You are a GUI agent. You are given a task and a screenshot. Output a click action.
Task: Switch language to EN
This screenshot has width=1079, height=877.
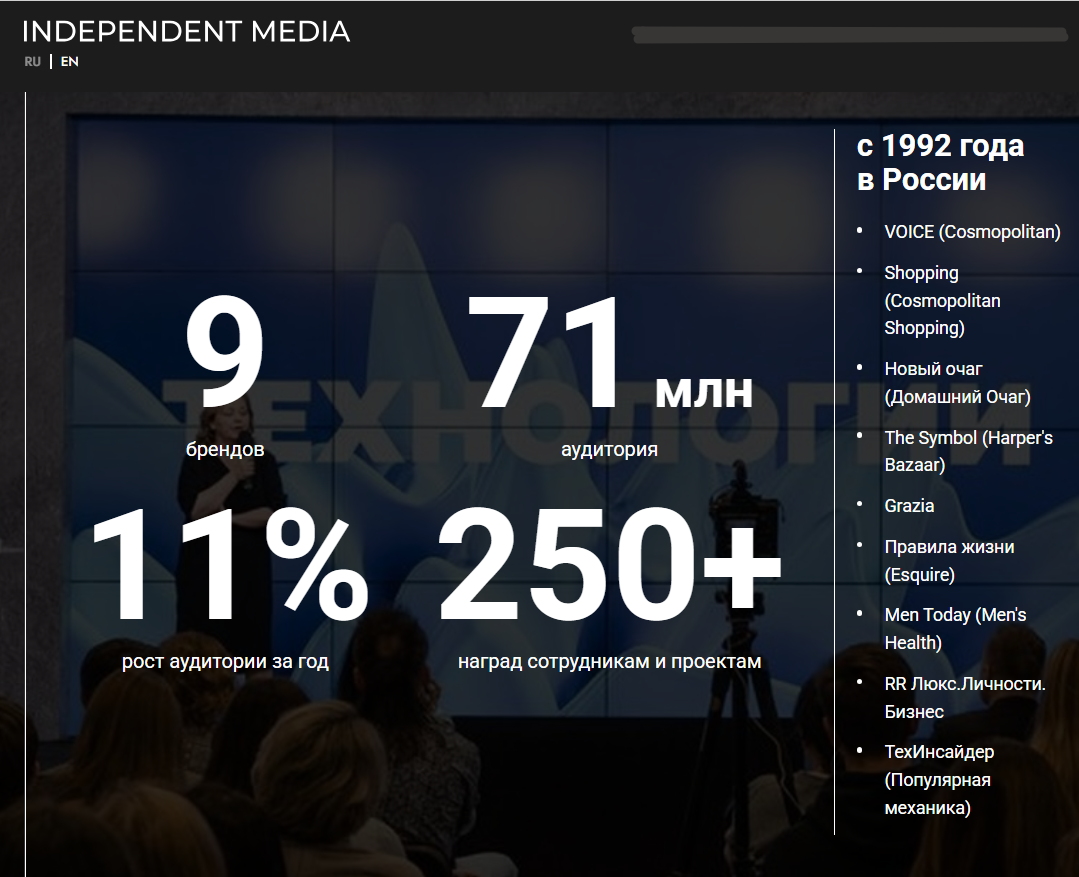[70, 61]
